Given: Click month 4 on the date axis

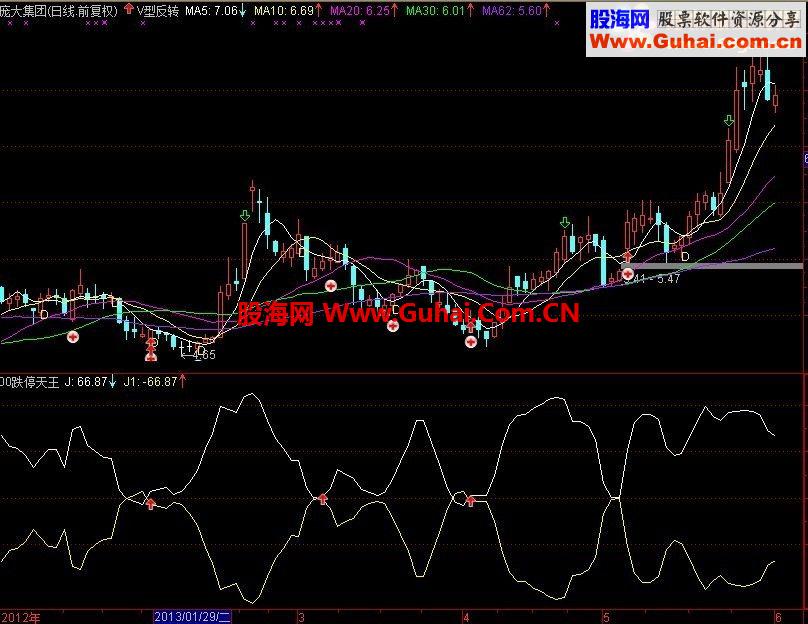Looking at the screenshot, I should click(466, 617).
